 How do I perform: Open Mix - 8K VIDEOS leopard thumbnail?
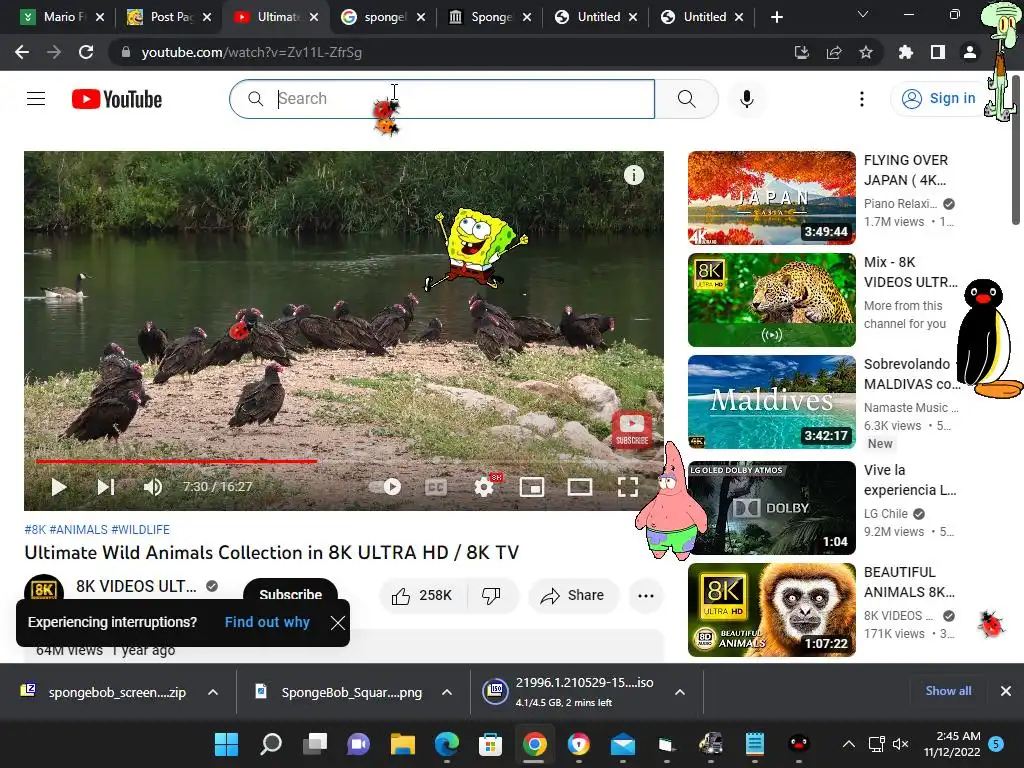click(x=771, y=300)
